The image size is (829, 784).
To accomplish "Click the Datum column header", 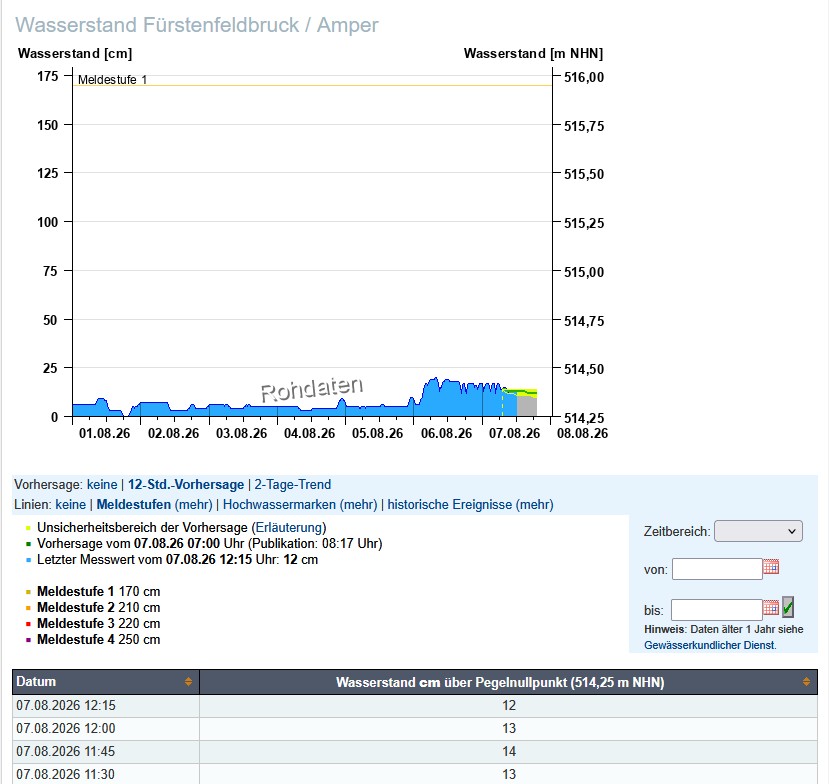I will (x=106, y=682).
